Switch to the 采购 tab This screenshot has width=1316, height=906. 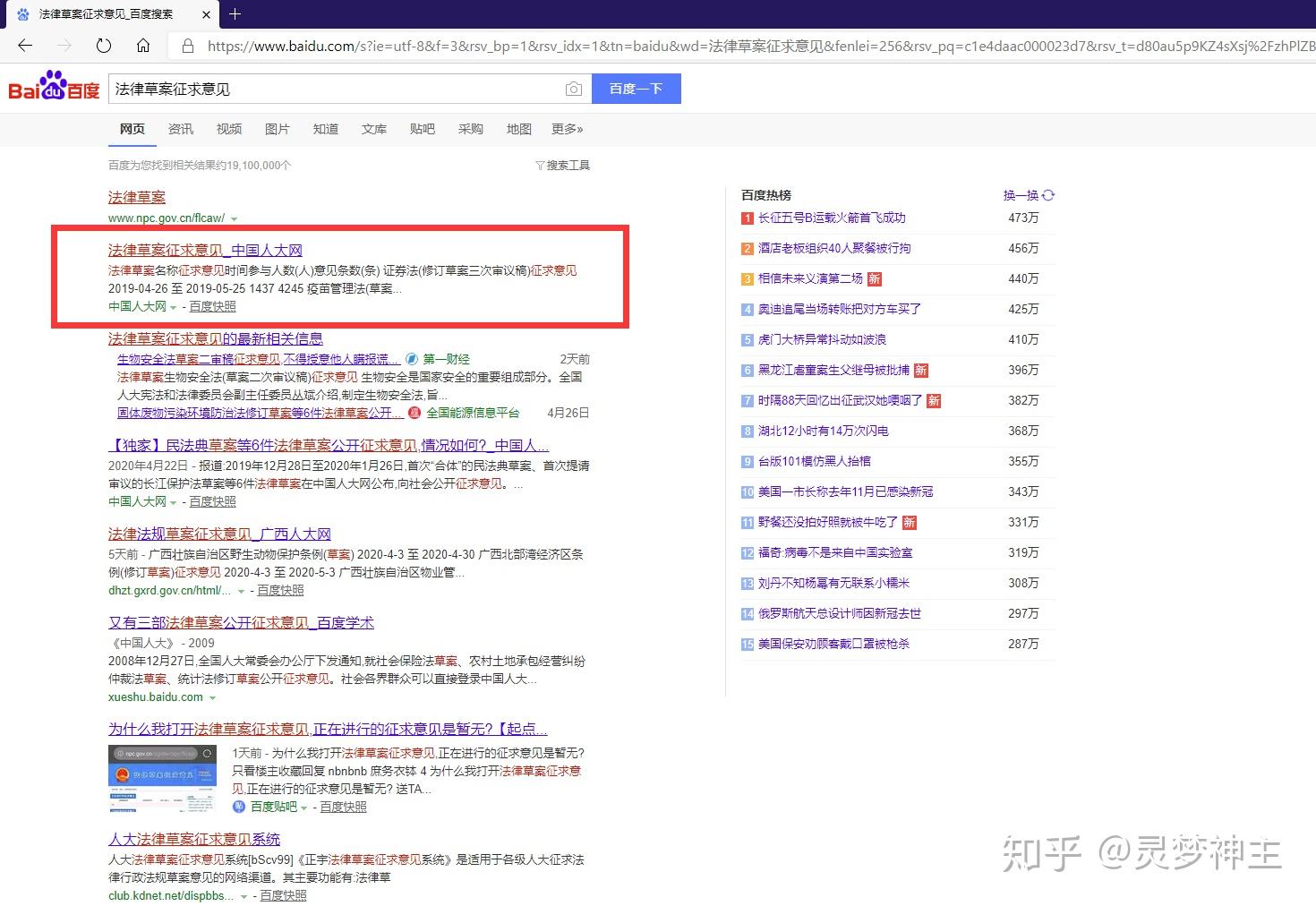(471, 129)
